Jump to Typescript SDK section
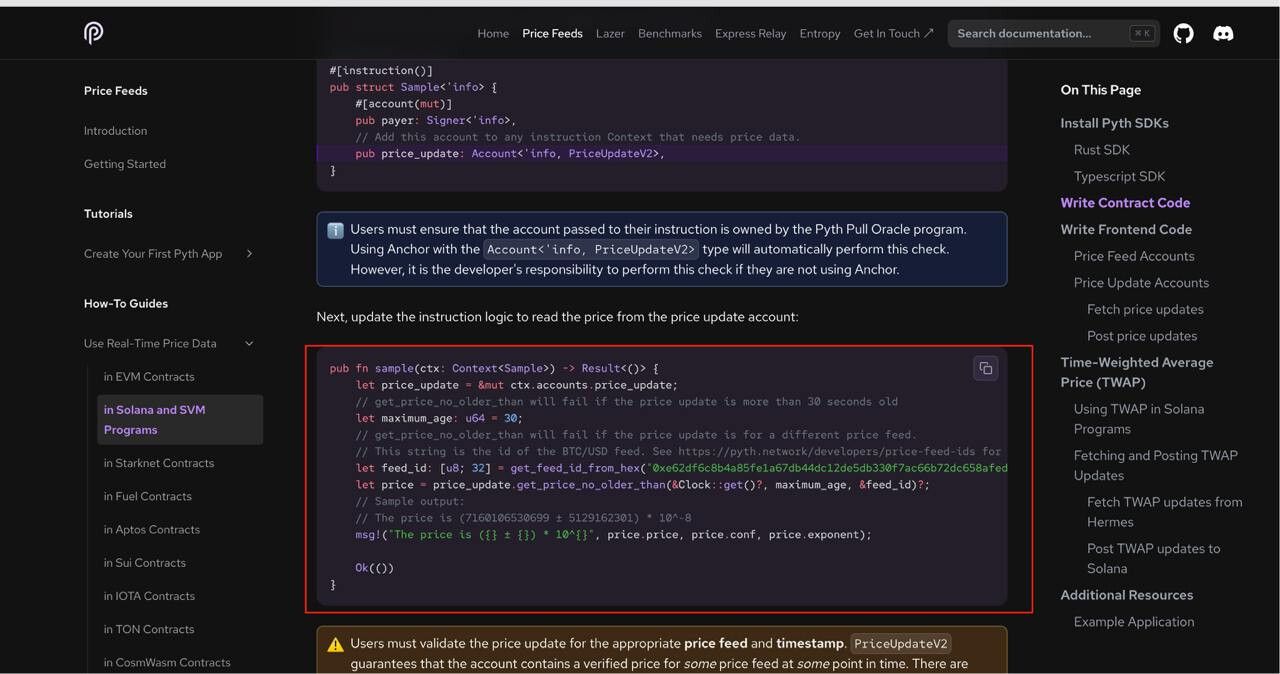The height and width of the screenshot is (674, 1280). (1120, 176)
